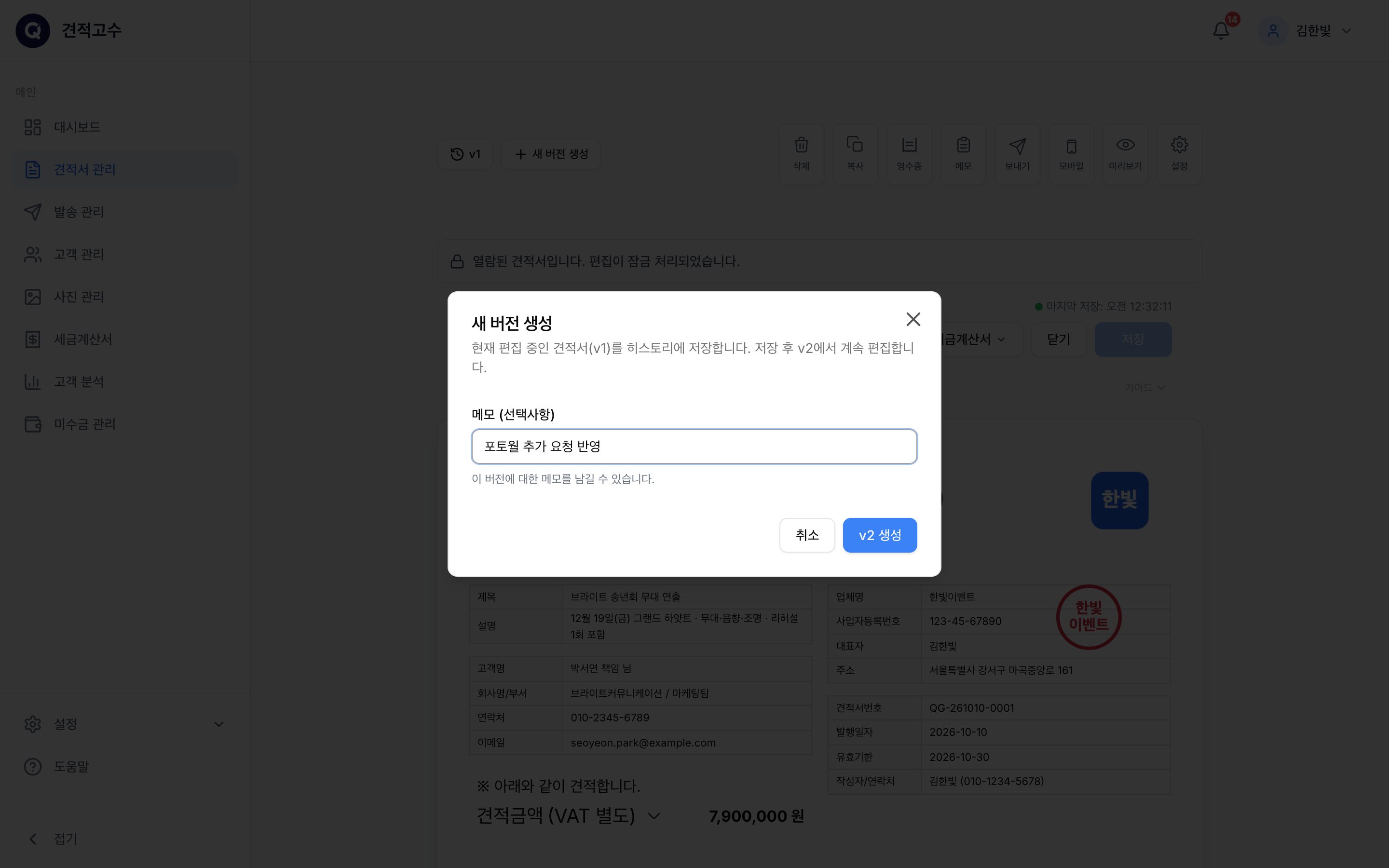Click the v2 생성 button

point(879,535)
